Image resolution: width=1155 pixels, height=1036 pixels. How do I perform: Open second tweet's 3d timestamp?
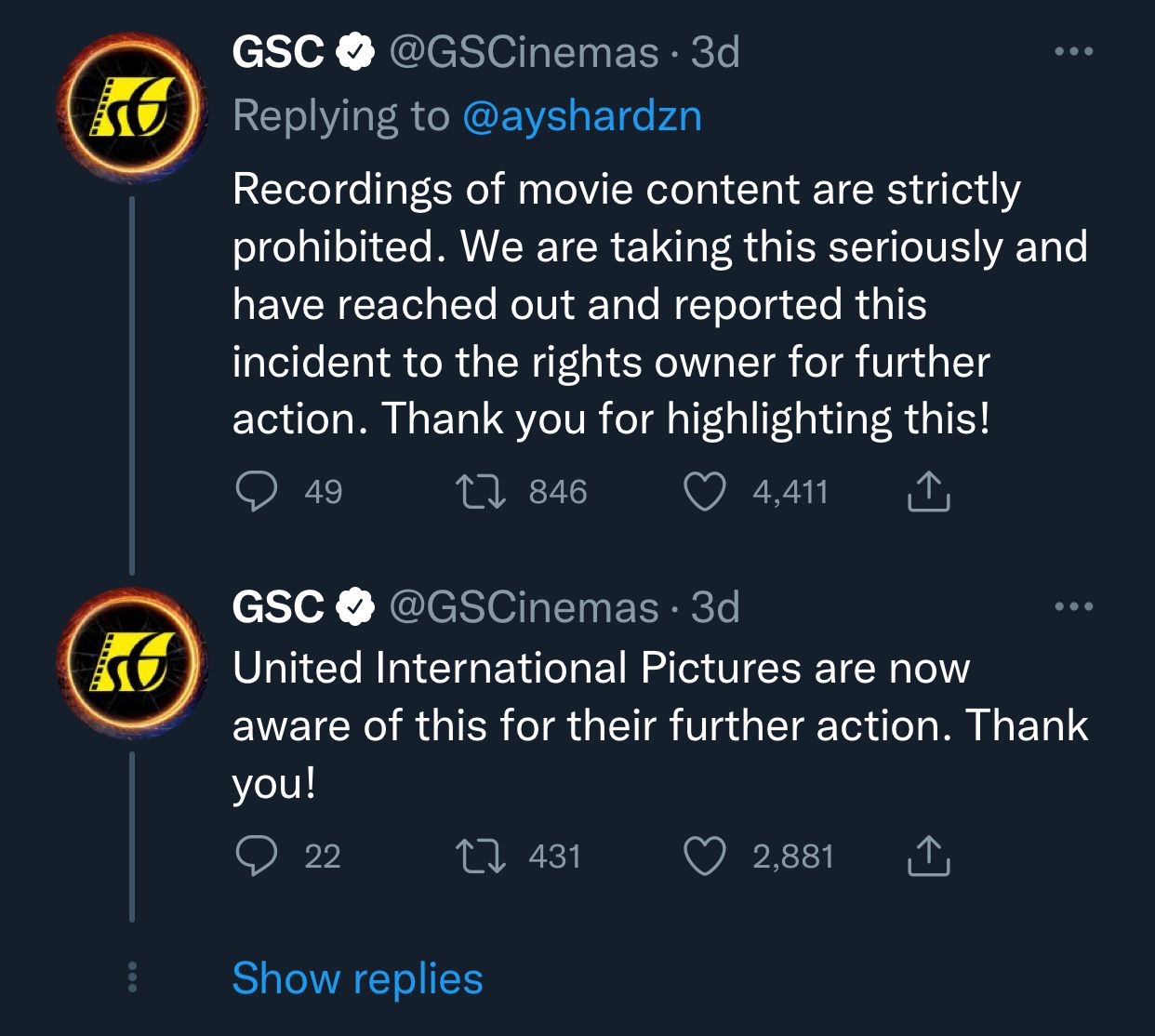(x=715, y=607)
